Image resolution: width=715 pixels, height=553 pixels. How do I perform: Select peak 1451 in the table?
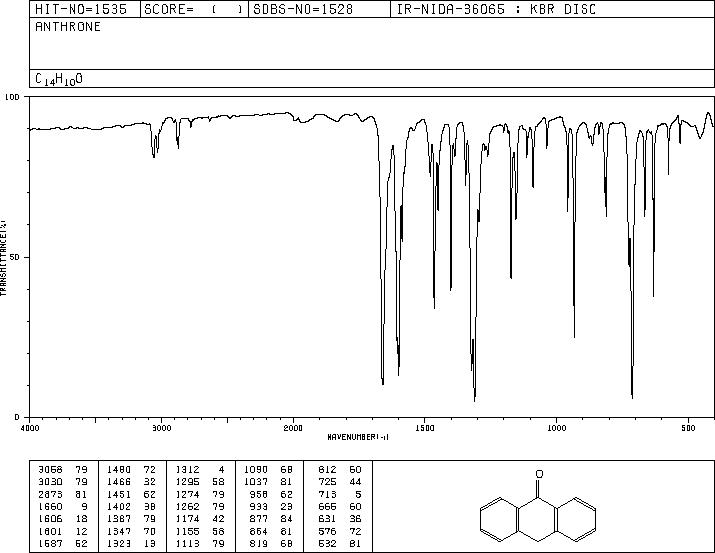click(x=119, y=494)
